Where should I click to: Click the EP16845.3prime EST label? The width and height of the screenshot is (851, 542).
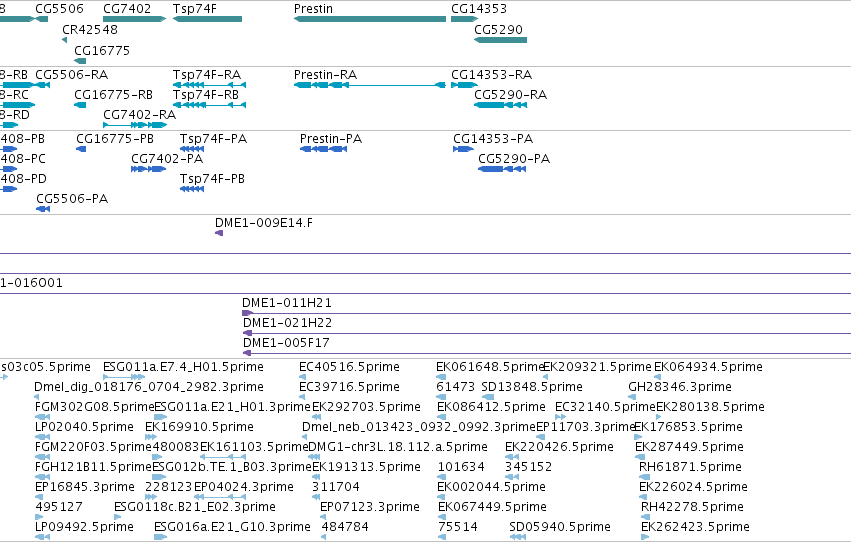click(x=85, y=487)
